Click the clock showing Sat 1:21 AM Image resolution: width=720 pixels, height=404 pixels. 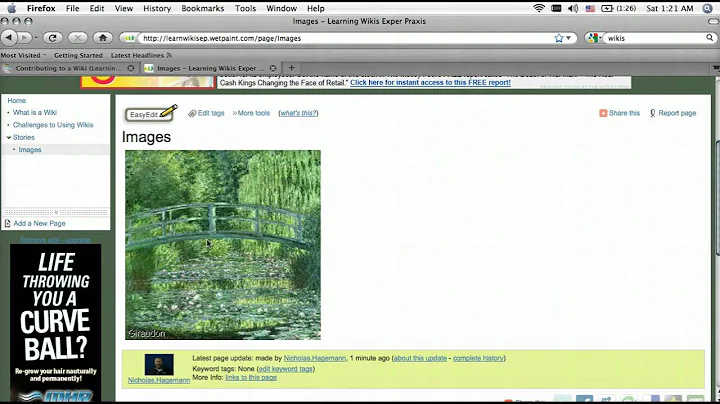tap(669, 8)
